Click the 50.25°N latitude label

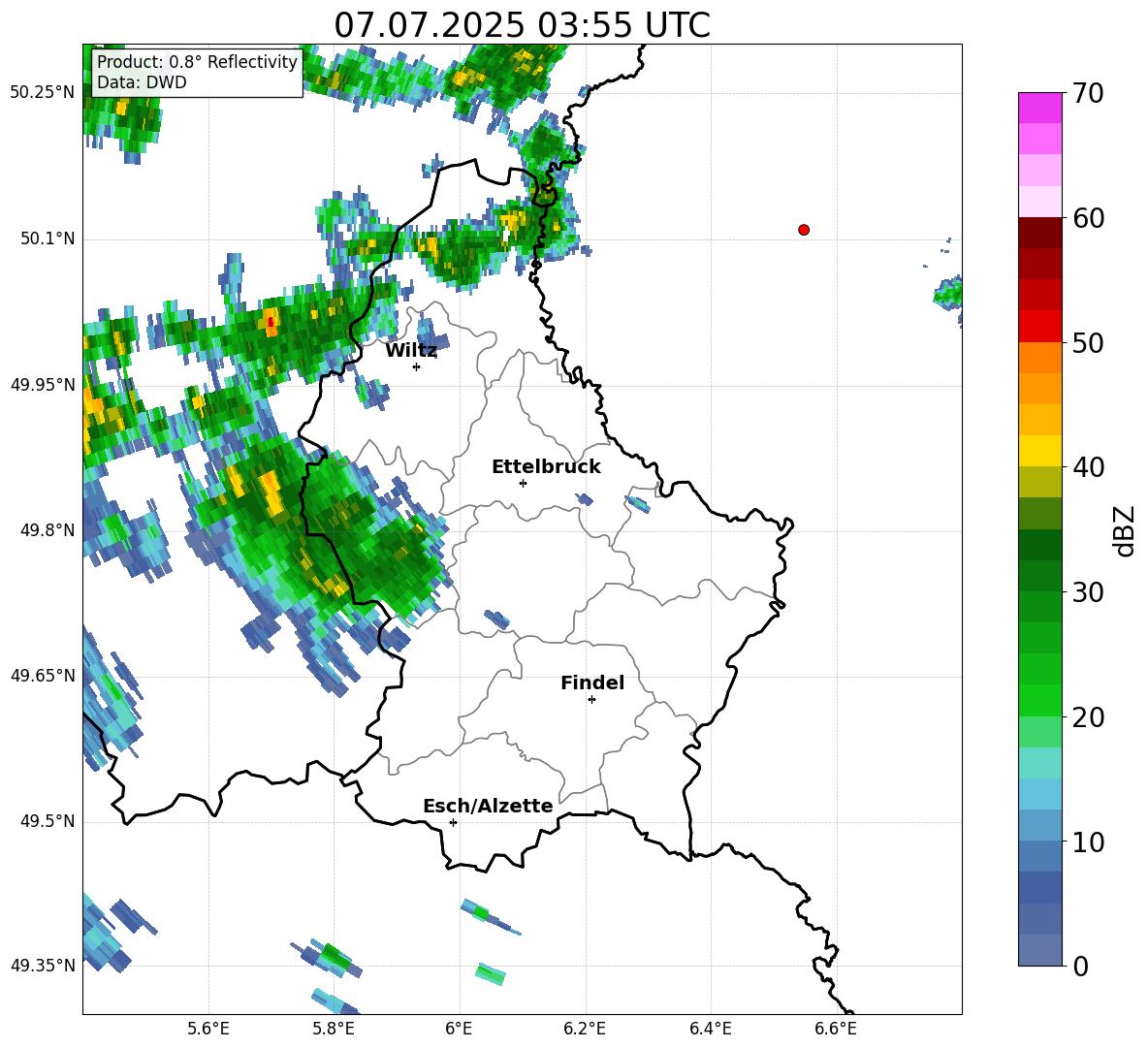(43, 93)
